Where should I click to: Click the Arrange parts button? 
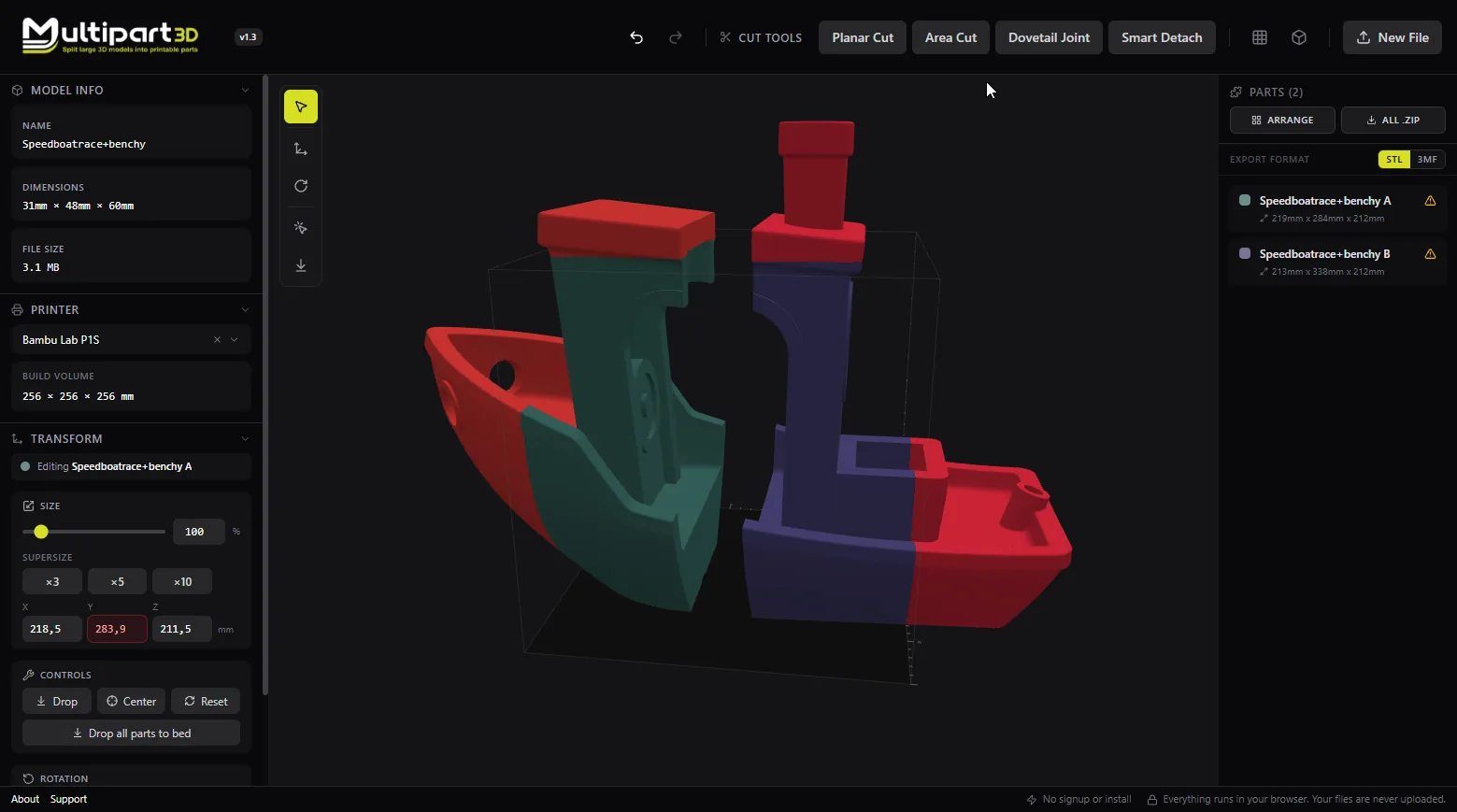point(1282,121)
